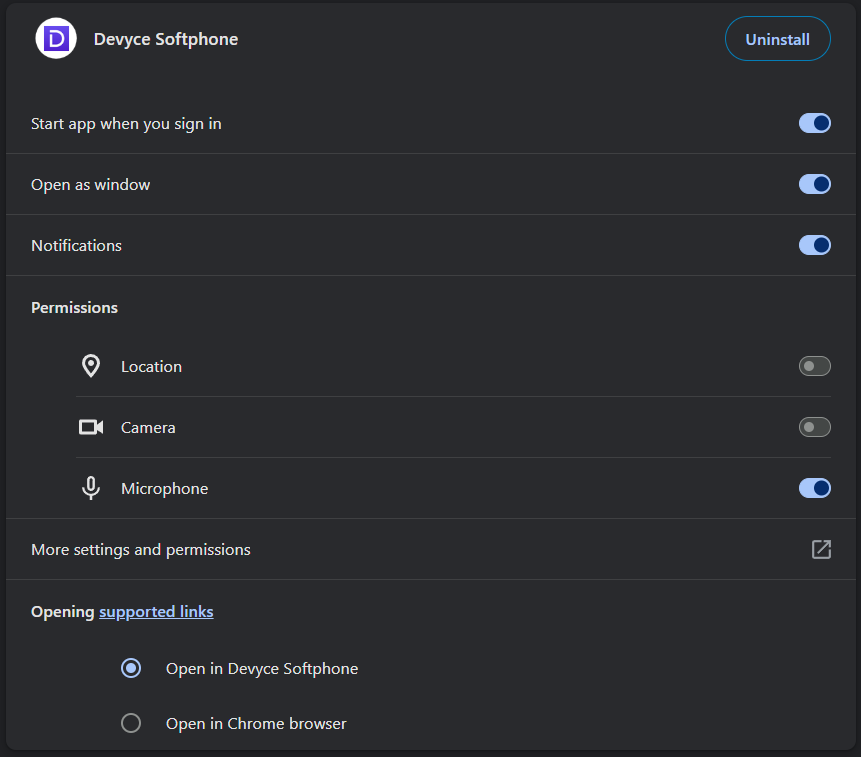Click the Microphone icon in Permissions
The image size is (861, 757).
point(91,488)
